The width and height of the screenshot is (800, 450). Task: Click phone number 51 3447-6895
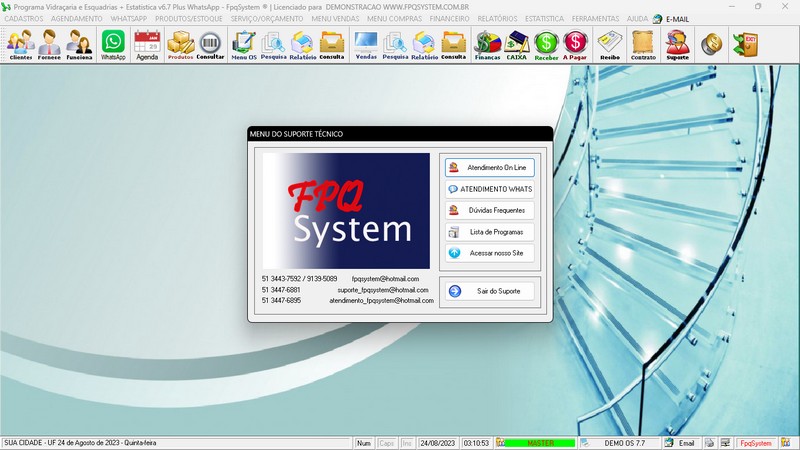point(281,301)
